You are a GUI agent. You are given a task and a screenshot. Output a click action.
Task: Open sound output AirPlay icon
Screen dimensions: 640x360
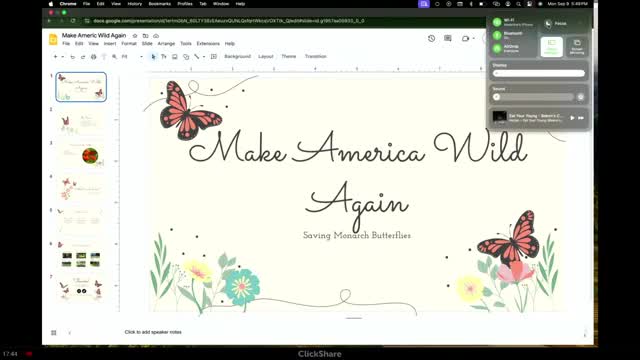pos(580,97)
